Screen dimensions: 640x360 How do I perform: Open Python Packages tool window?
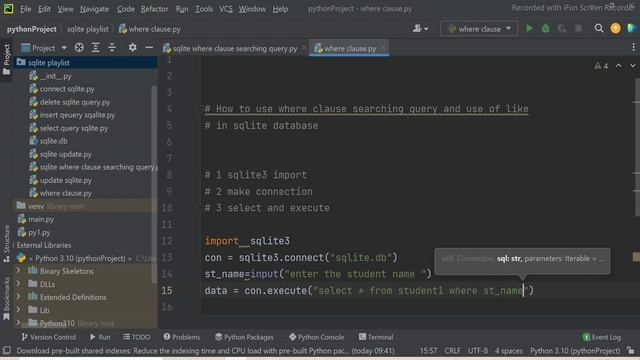tap(244, 337)
